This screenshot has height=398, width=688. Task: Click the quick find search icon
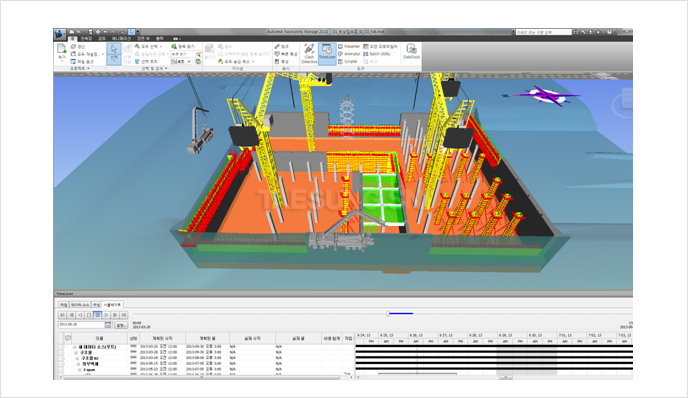tap(199, 54)
